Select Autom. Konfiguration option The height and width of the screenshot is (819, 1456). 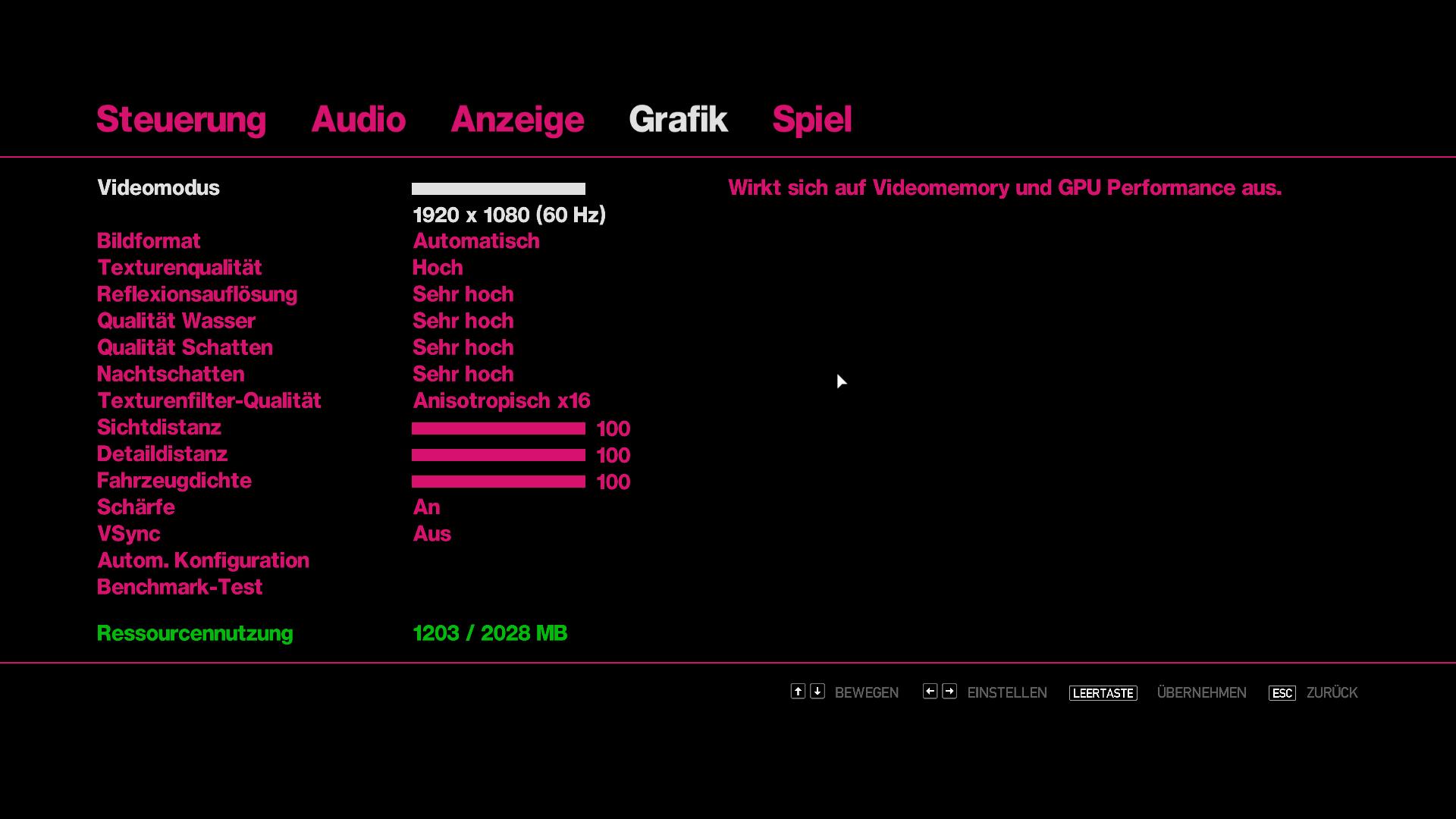click(203, 560)
